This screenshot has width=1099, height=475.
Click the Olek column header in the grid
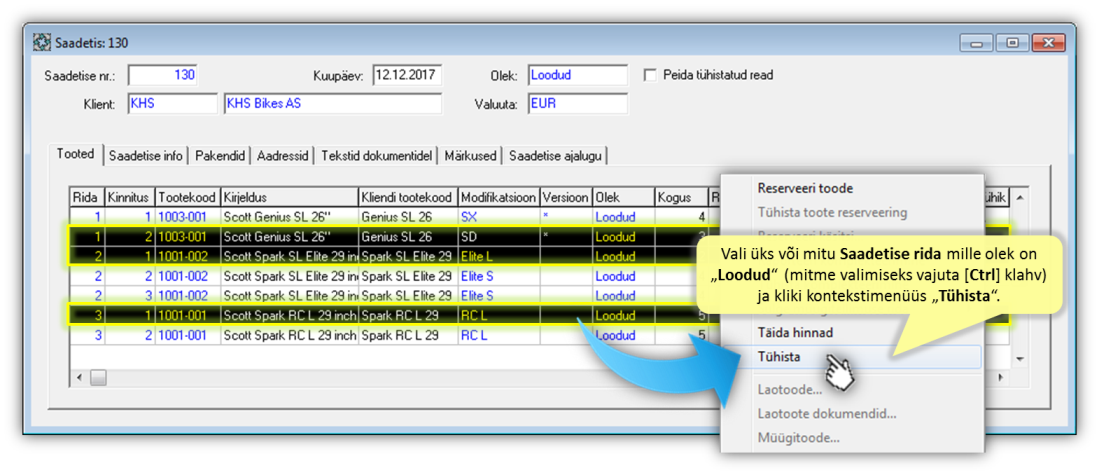(x=624, y=198)
